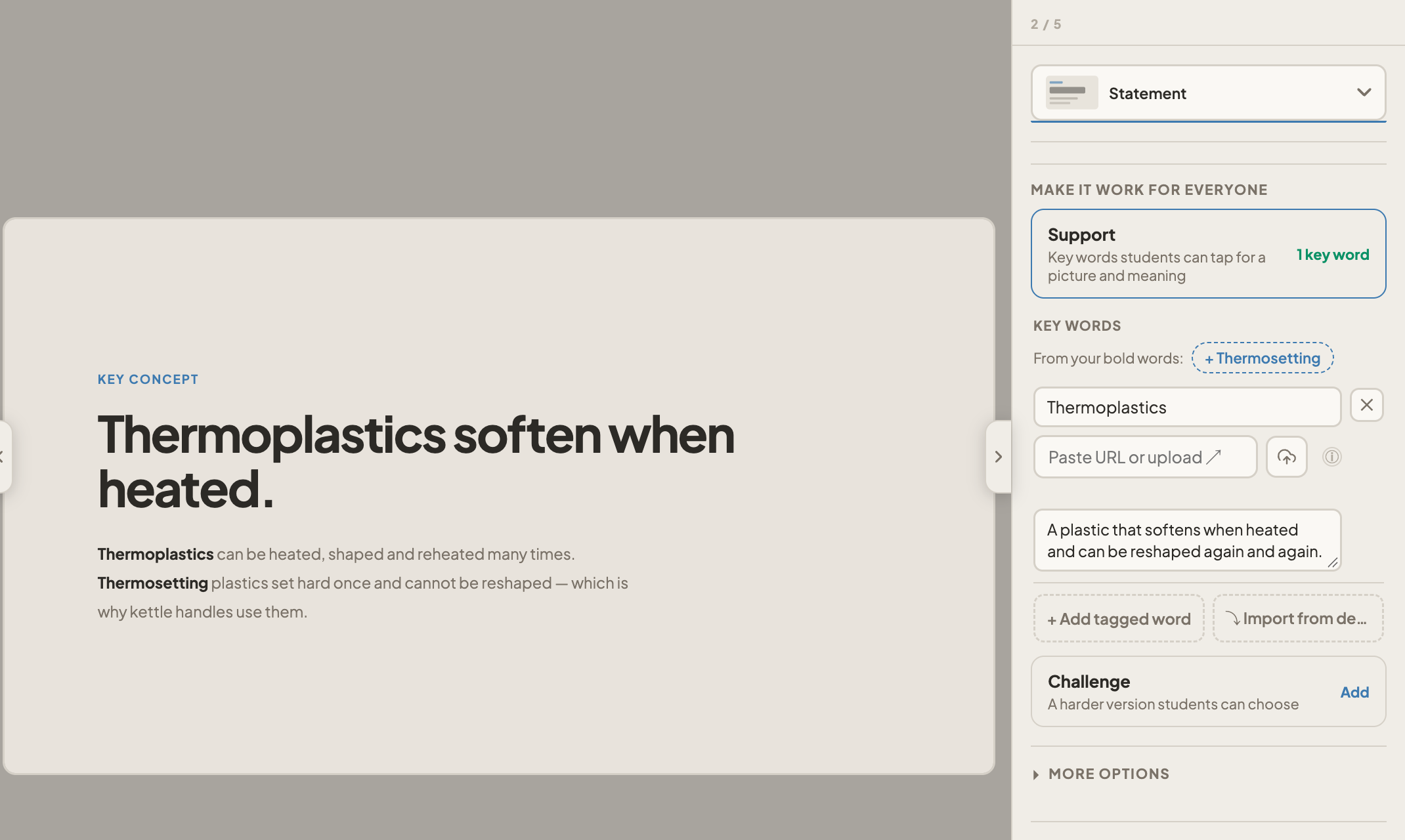Image resolution: width=1405 pixels, height=840 pixels.
Task: Remove the Thermoplastics key word
Action: tap(1367, 406)
